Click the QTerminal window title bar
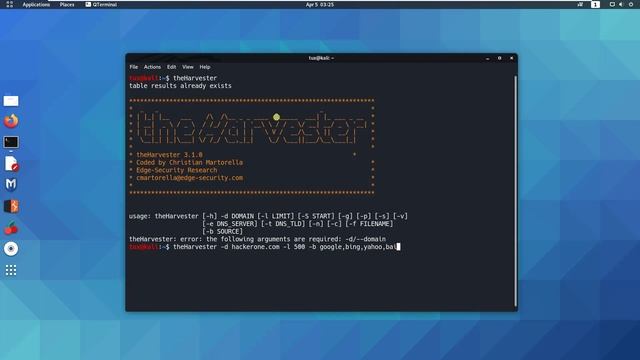Viewport: 640px width, 360px height. click(x=321, y=58)
